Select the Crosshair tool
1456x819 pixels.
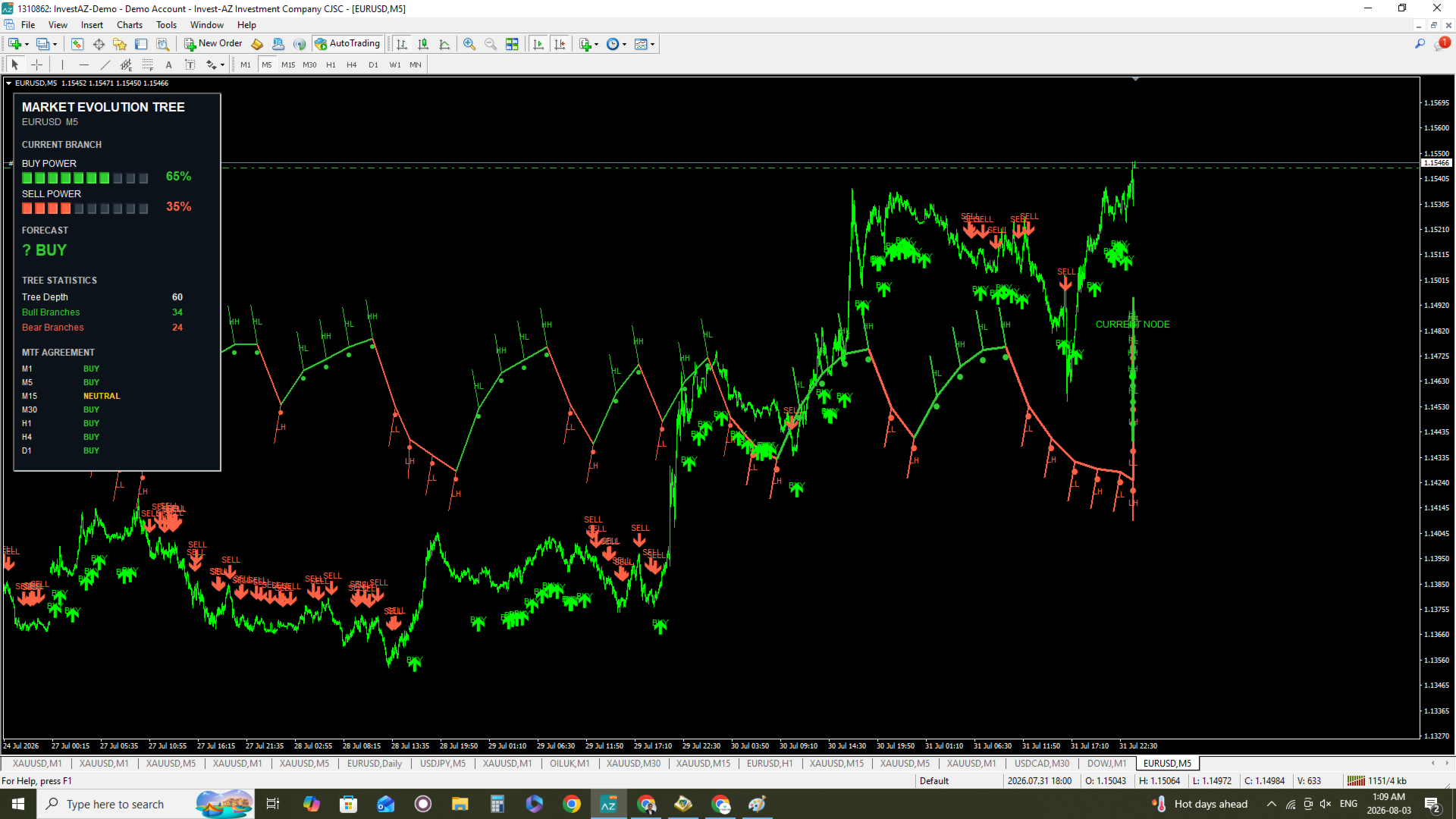tap(36, 64)
